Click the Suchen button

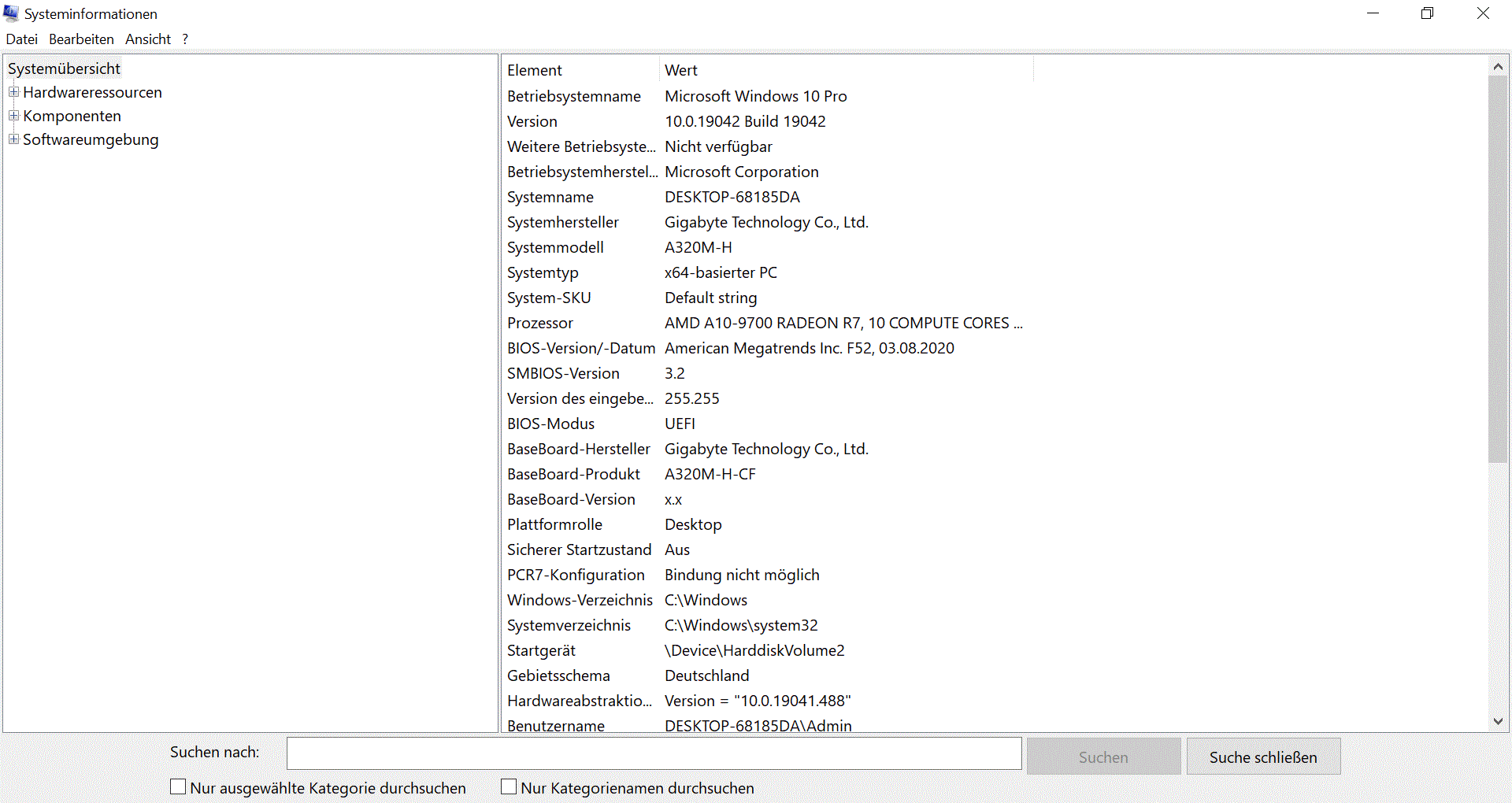1102,757
